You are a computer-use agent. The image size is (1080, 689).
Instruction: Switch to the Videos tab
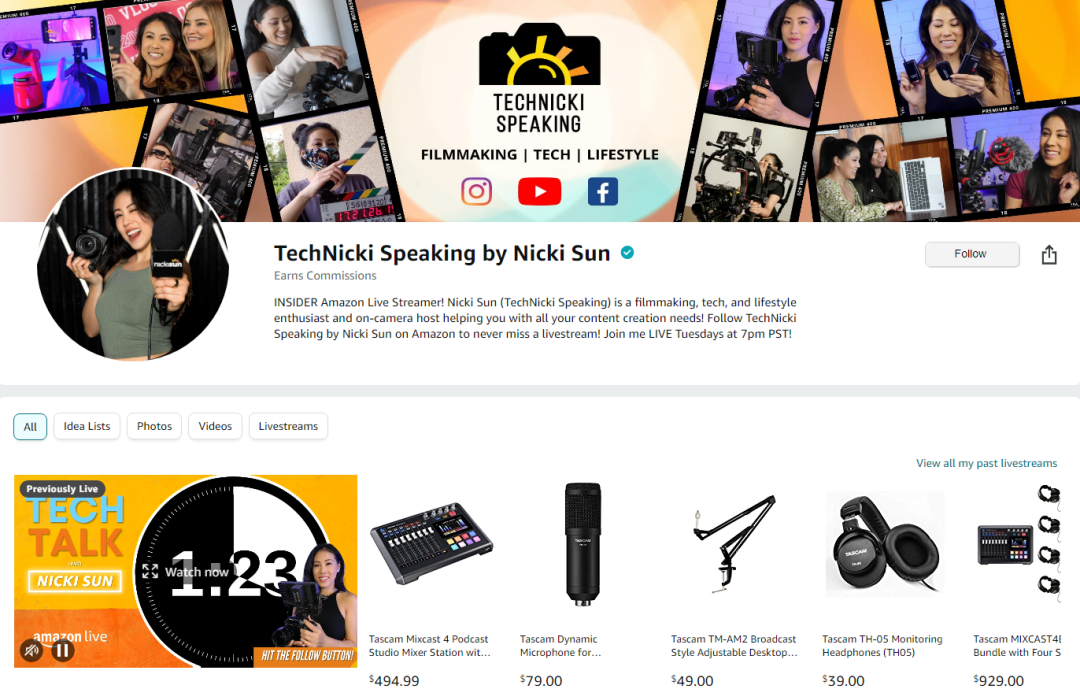pyautogui.click(x=215, y=426)
